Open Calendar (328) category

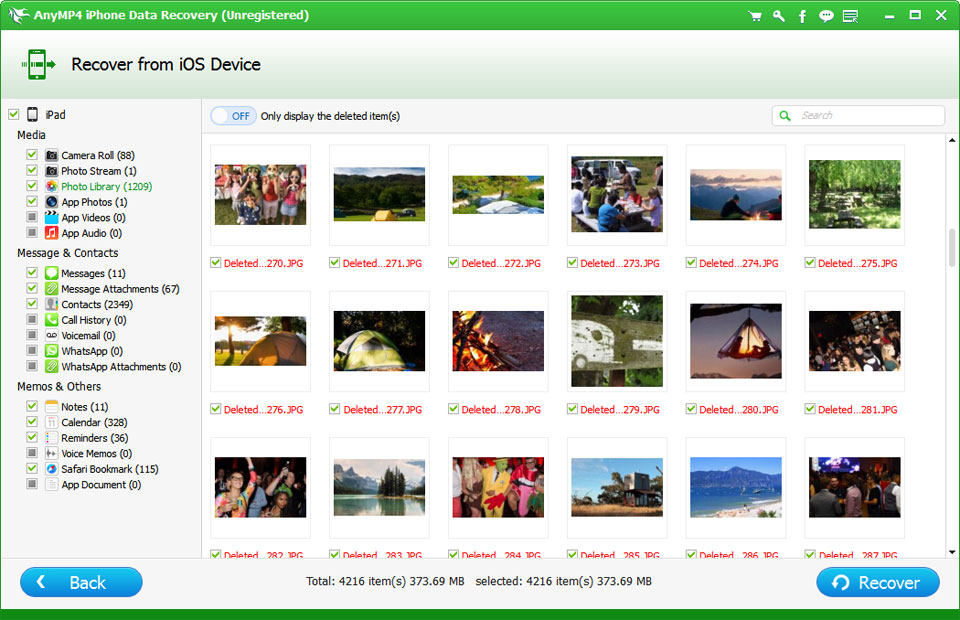coord(94,422)
